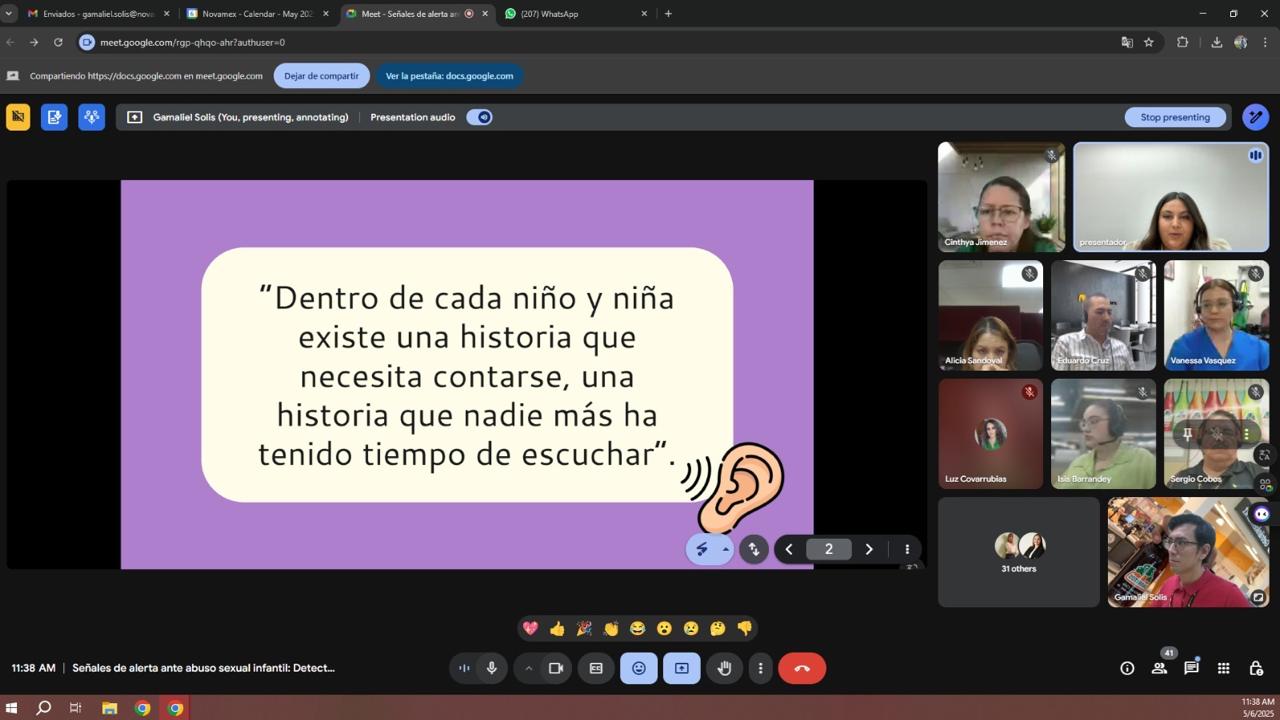Click the Dejar de compartir button
This screenshot has height=720, width=1280.
(321, 76)
